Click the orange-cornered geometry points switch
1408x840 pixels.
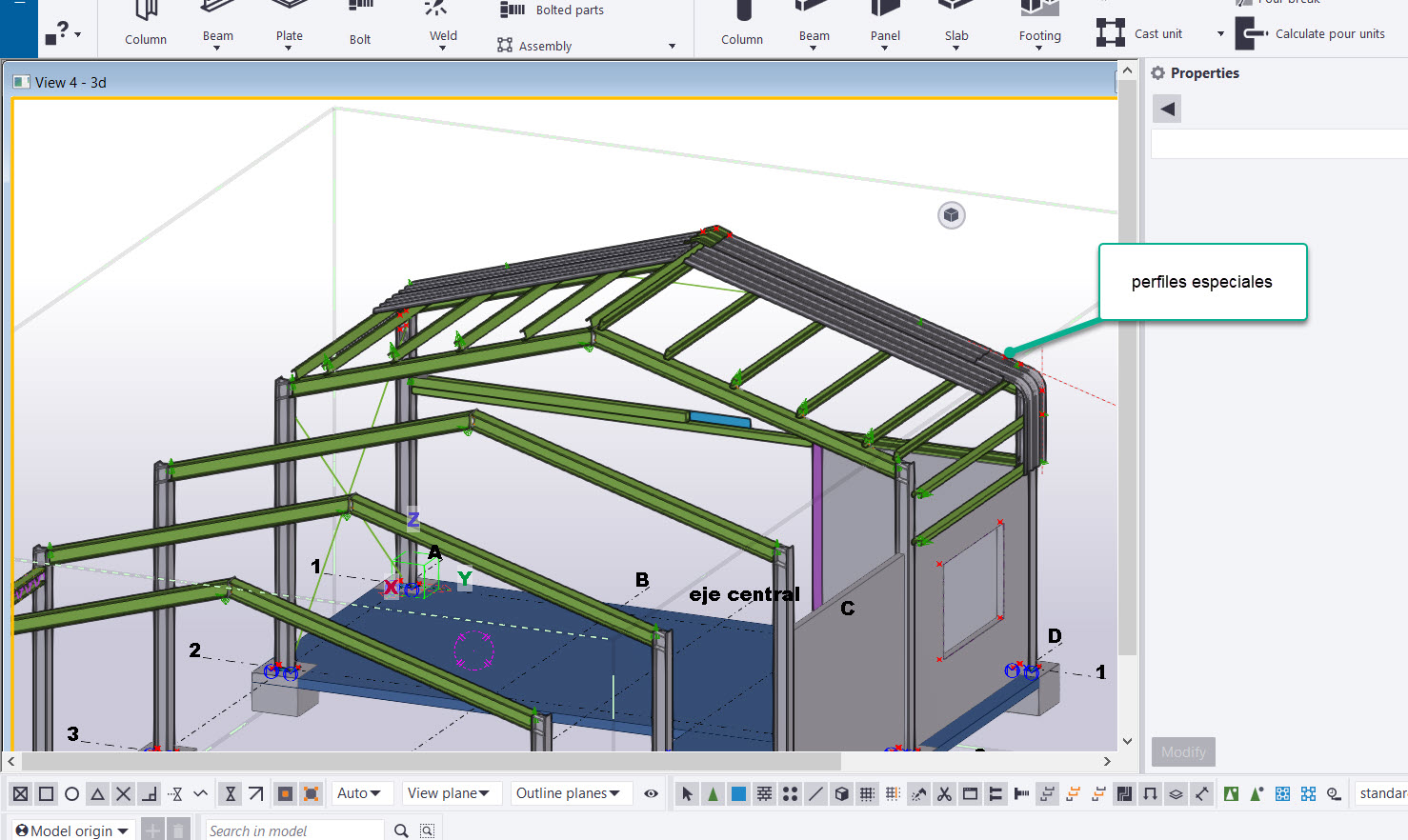pos(311,793)
